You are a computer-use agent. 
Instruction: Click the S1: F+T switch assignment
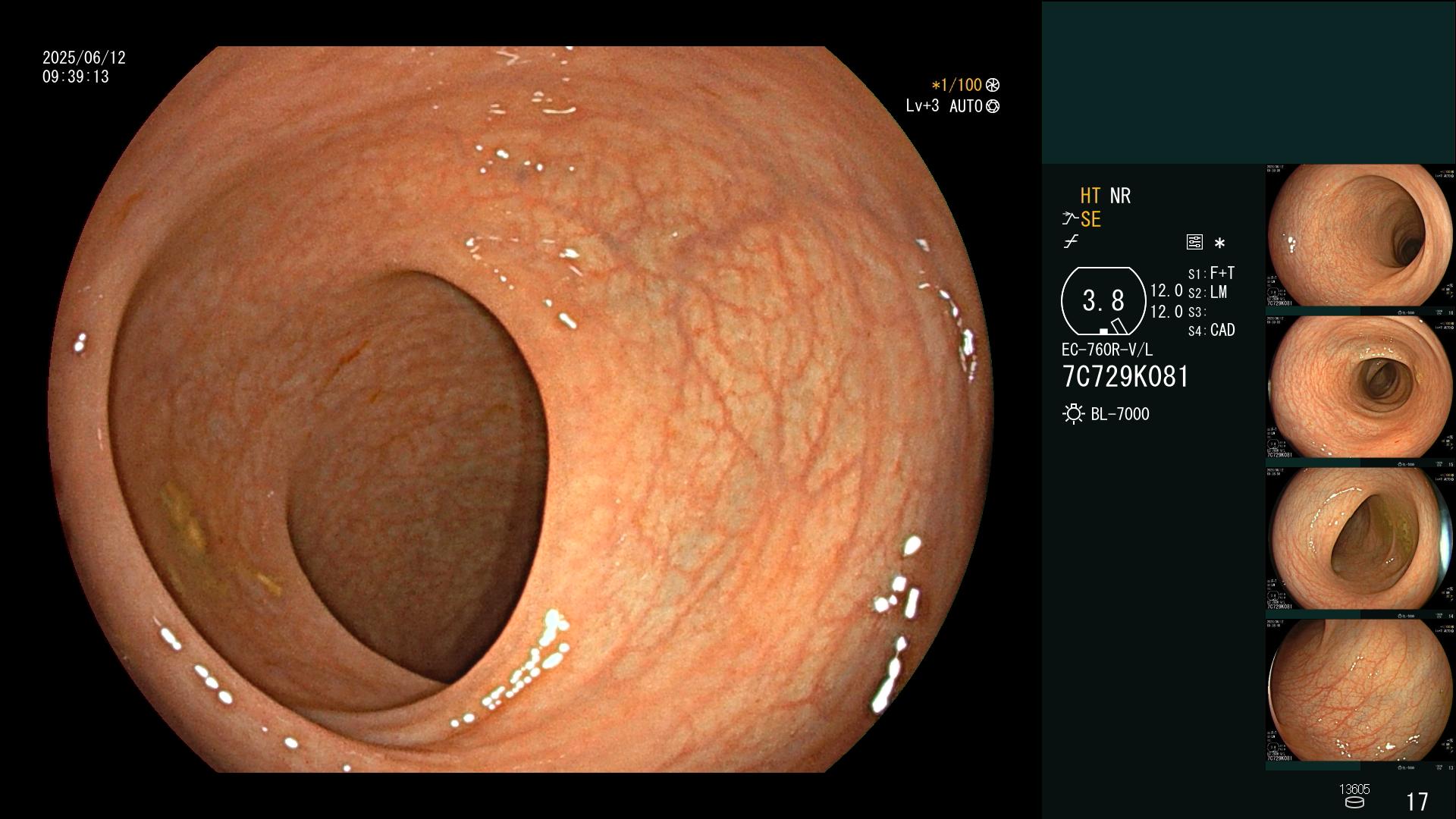1211,273
